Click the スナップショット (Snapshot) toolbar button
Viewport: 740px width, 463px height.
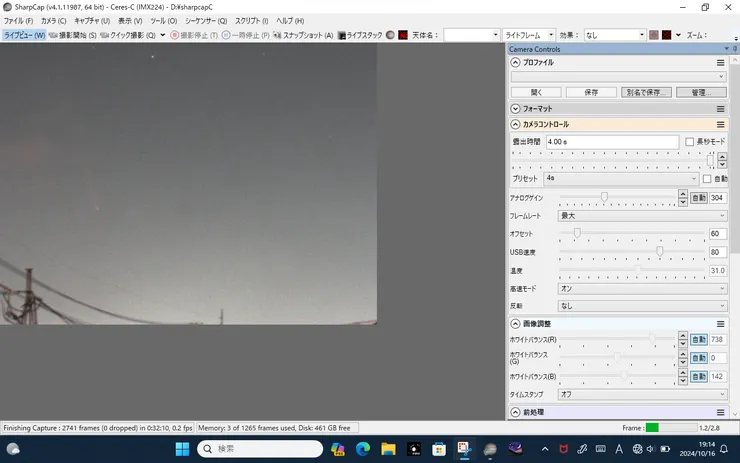(303, 35)
